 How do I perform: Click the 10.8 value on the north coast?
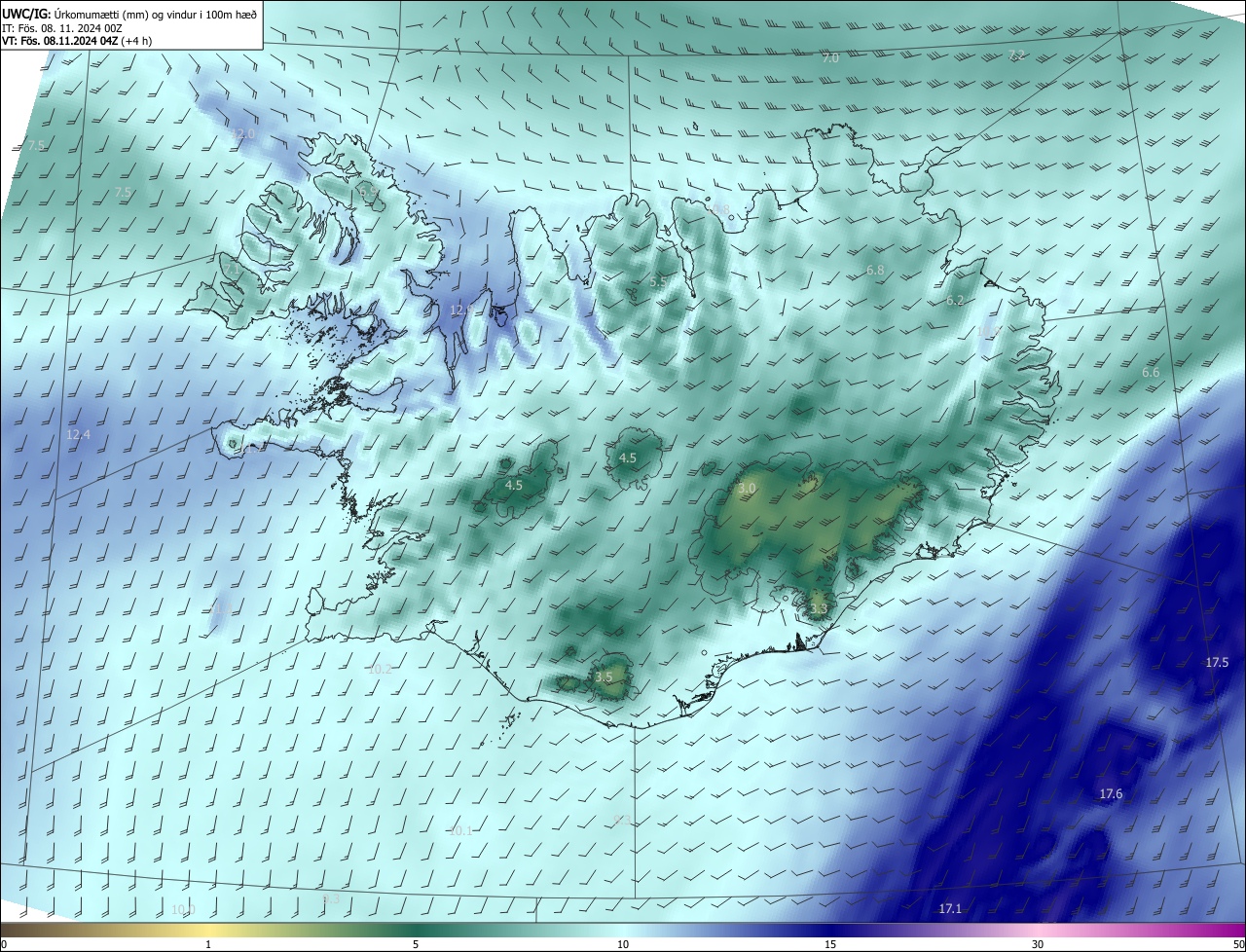click(717, 209)
